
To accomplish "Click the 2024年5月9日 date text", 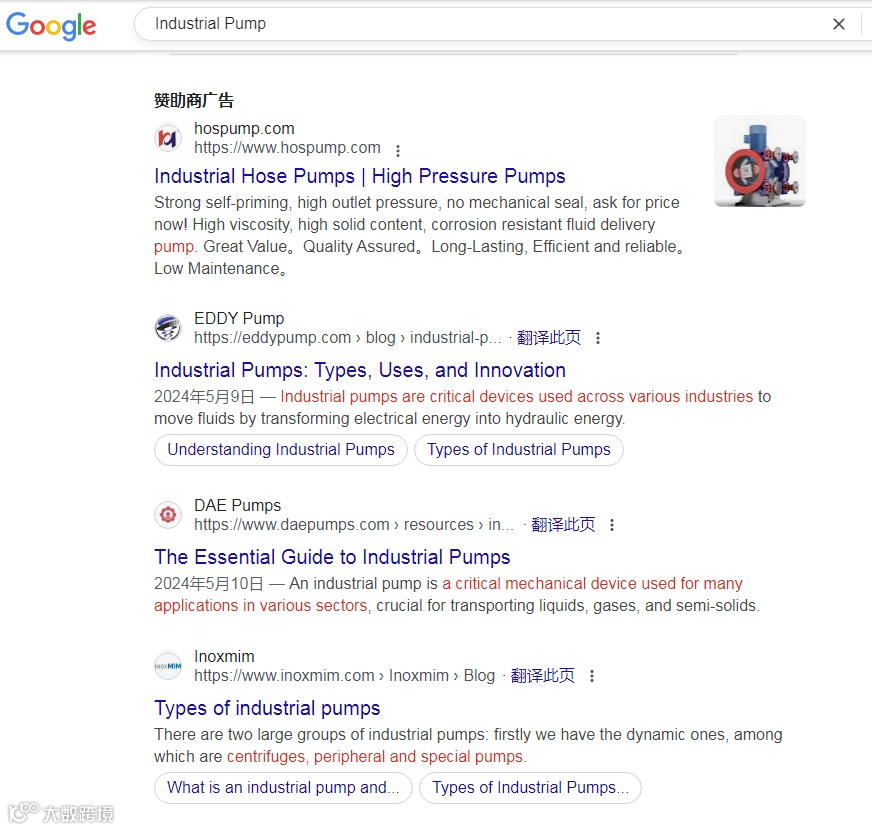I will coord(204,397).
